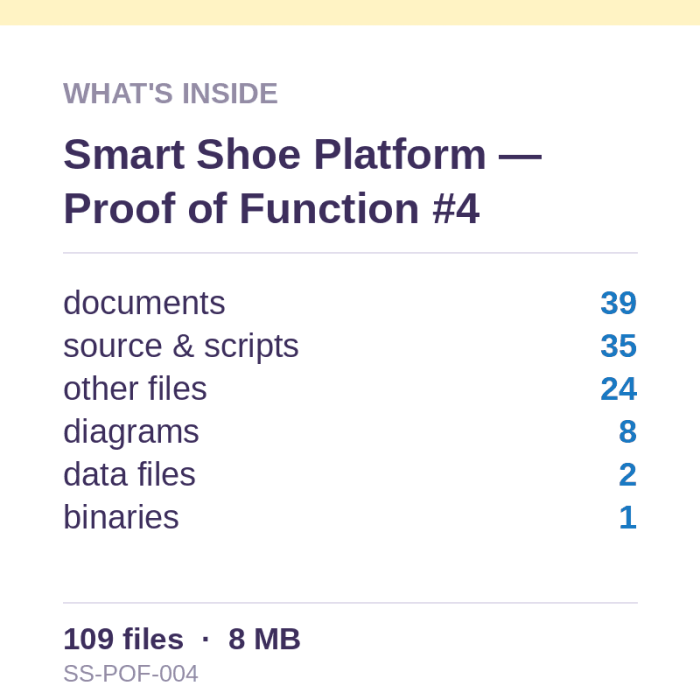The width and height of the screenshot is (700, 700).
Task: Click the Proof of Function #4 title line
Action: (x=271, y=208)
